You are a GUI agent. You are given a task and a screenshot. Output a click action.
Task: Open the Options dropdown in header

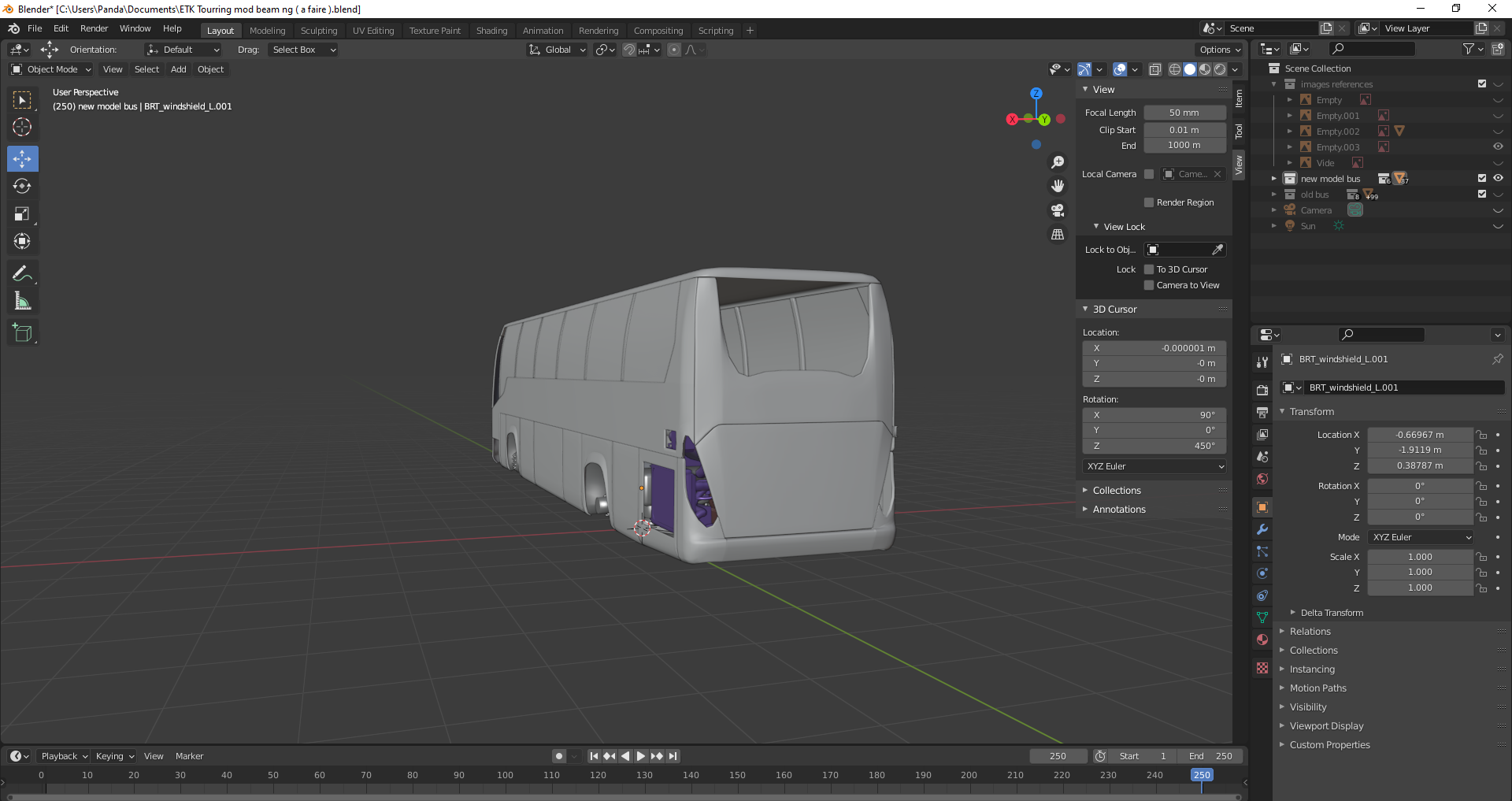tap(1219, 50)
